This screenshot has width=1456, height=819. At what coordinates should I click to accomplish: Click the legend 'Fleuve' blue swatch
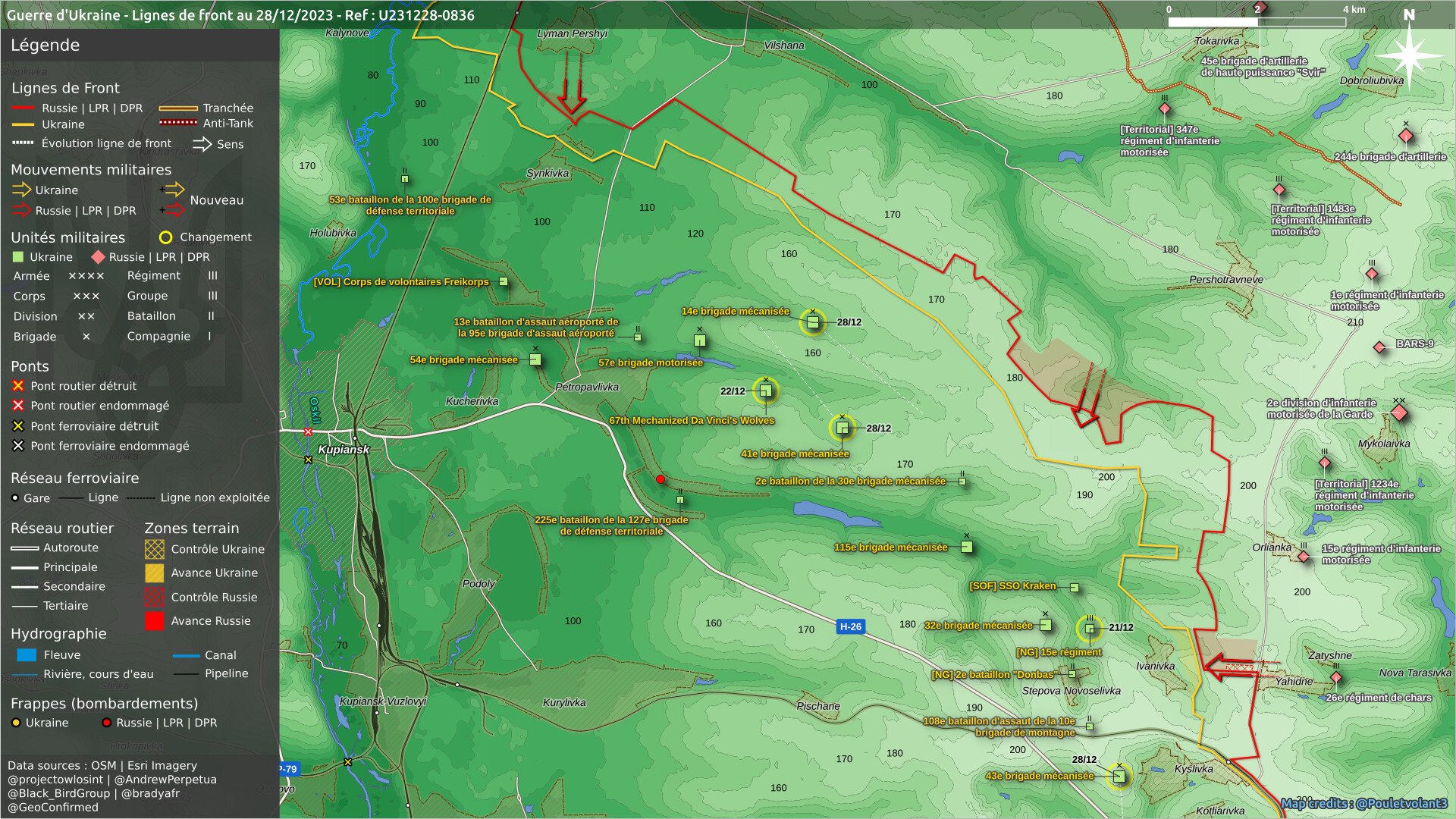point(27,655)
